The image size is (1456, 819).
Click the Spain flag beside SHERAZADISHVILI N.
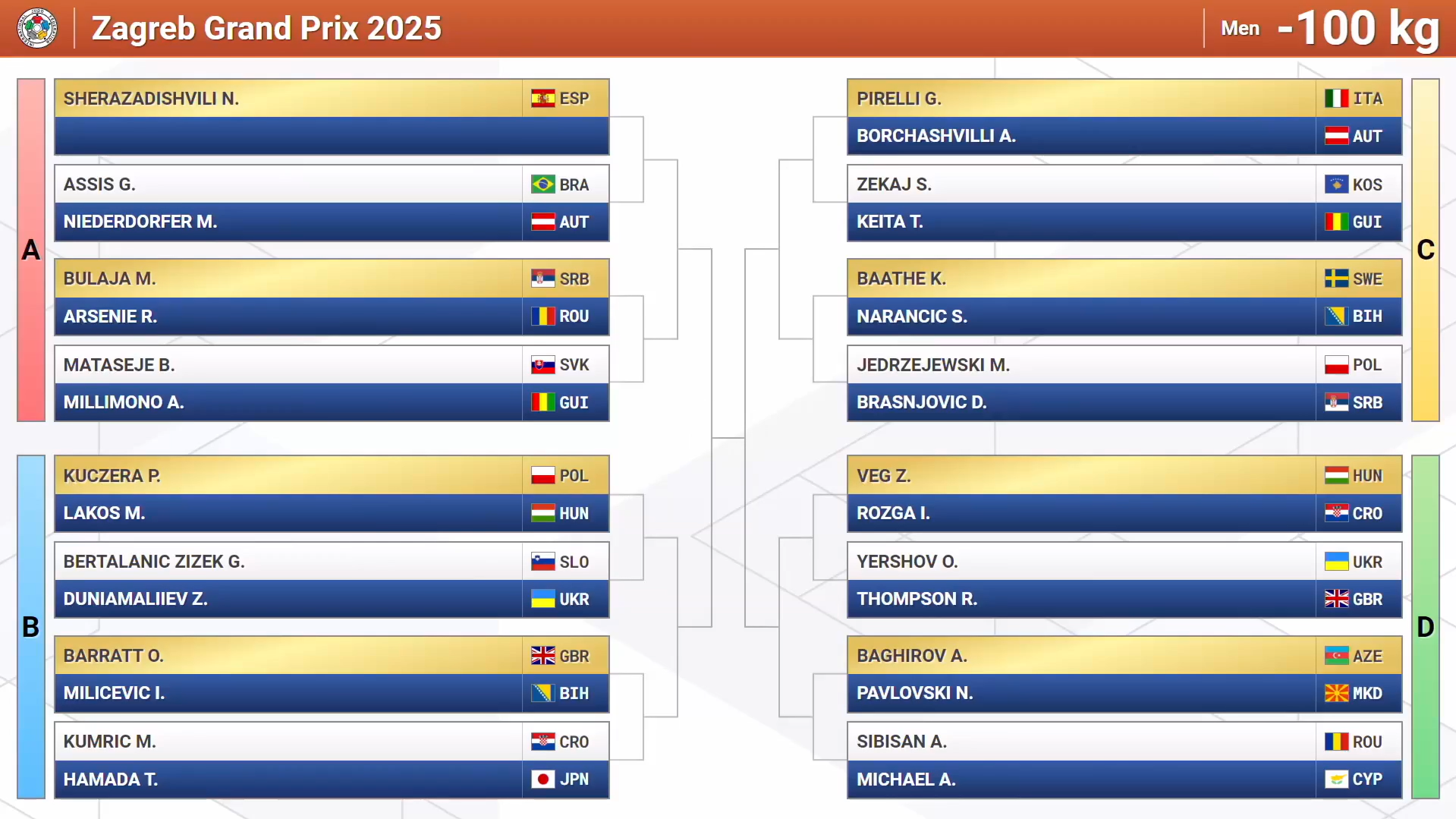[542, 99]
